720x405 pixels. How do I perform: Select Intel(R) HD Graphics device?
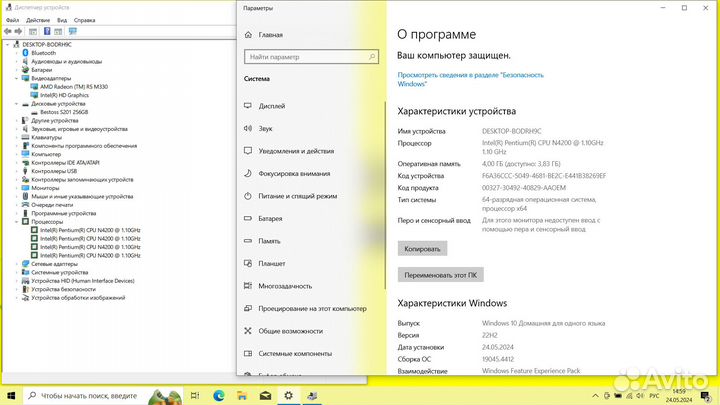click(64, 96)
